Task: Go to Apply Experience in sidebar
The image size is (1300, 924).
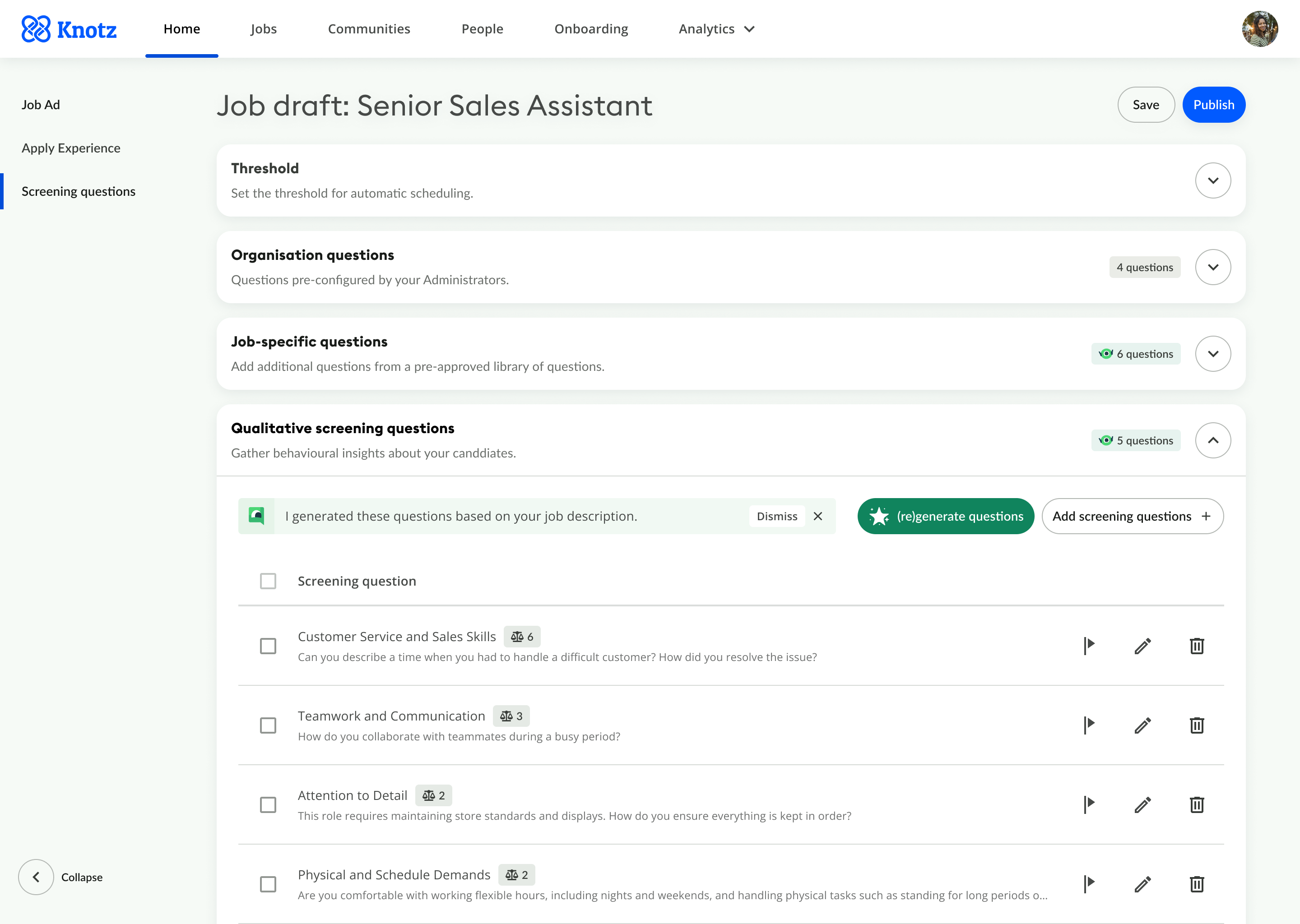Action: 71,148
